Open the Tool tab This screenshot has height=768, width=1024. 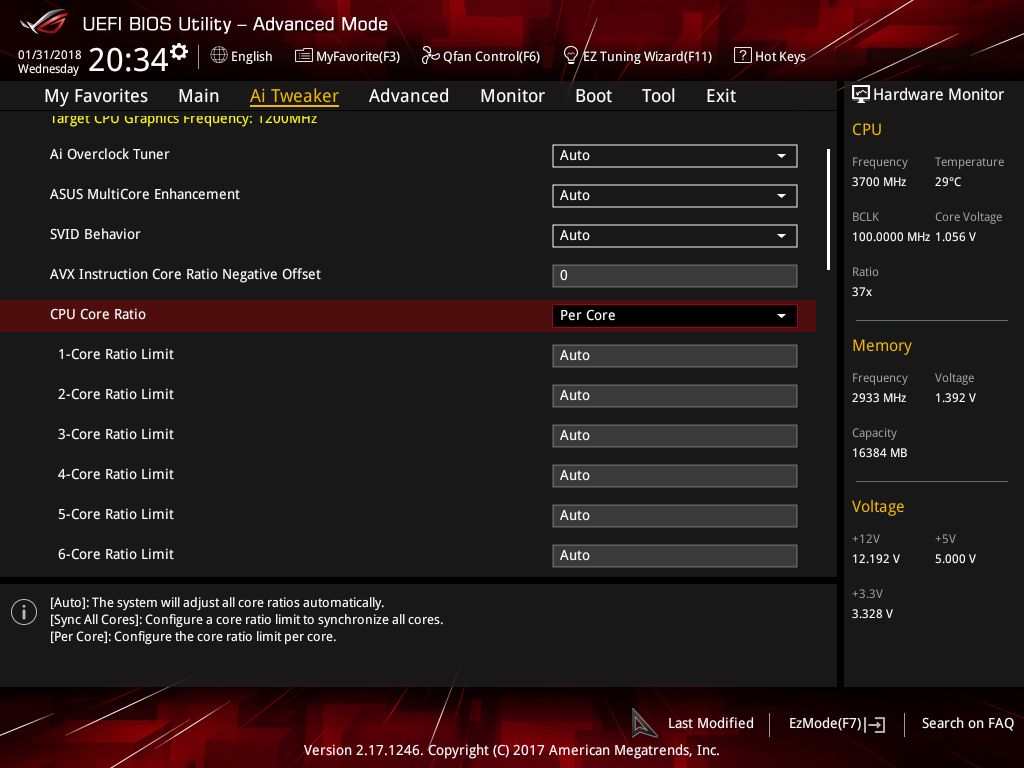click(x=658, y=96)
